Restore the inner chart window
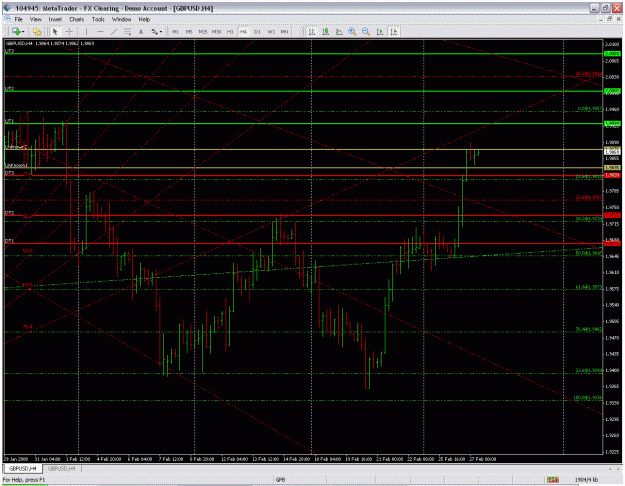This screenshot has width=625, height=486. [609, 19]
